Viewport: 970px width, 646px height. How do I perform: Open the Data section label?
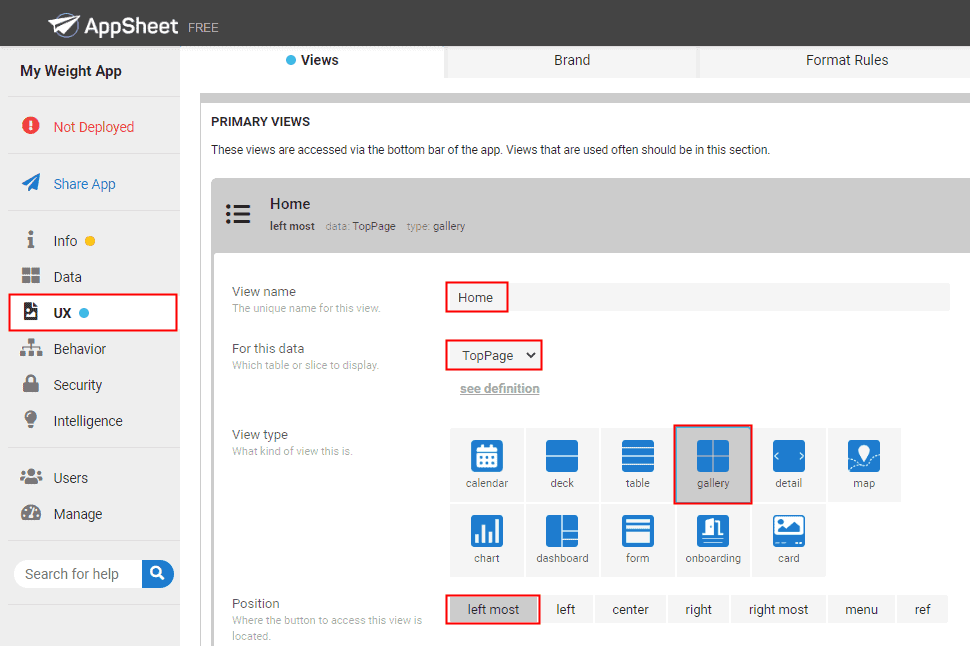(67, 277)
